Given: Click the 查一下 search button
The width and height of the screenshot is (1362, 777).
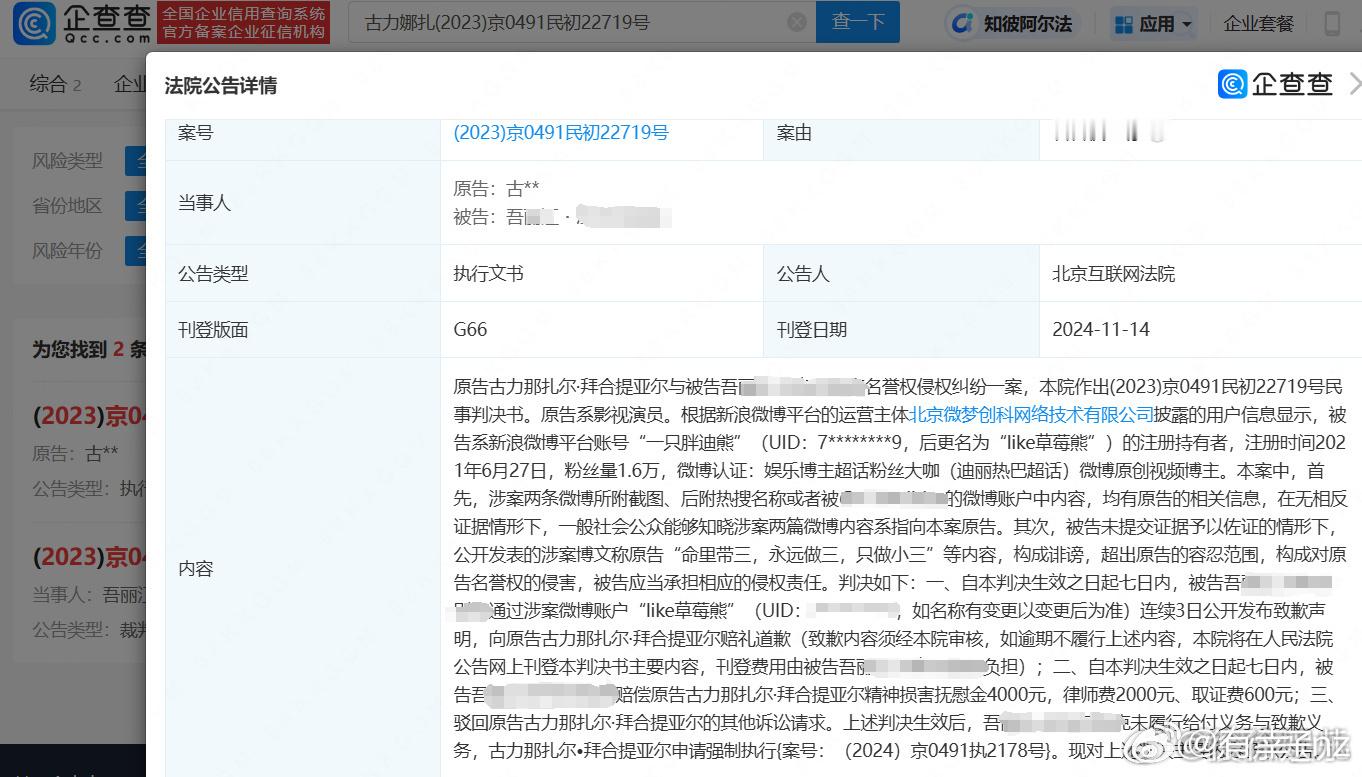Looking at the screenshot, I should [857, 22].
